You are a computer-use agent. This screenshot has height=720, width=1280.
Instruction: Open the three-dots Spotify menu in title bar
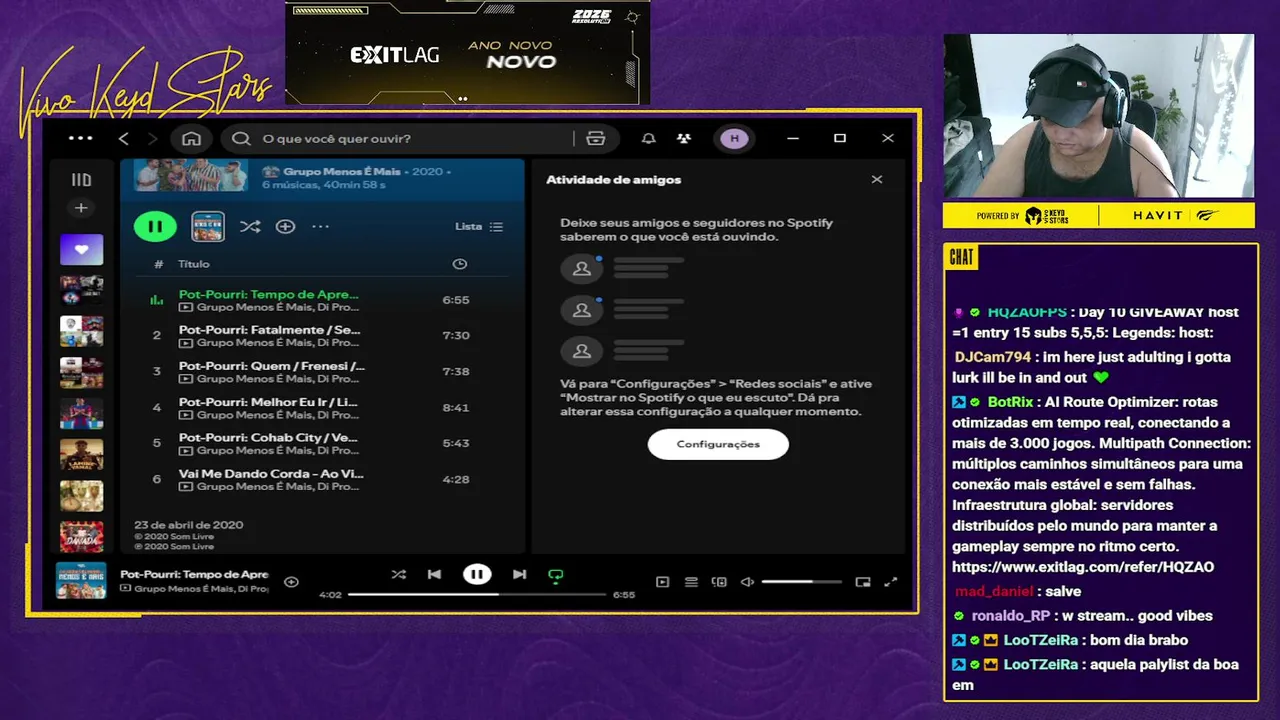pos(81,138)
